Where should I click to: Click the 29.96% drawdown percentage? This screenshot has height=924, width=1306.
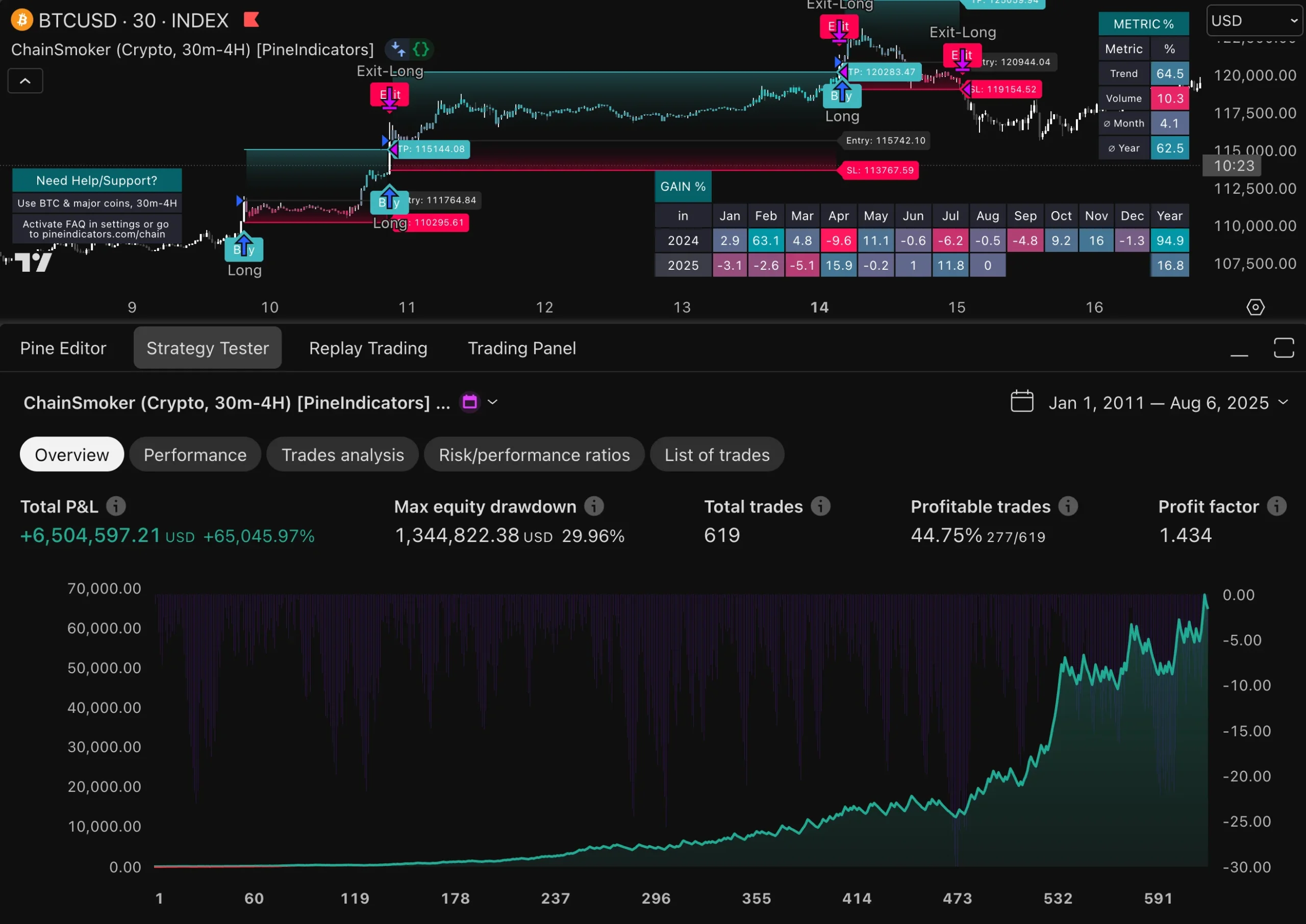[593, 536]
